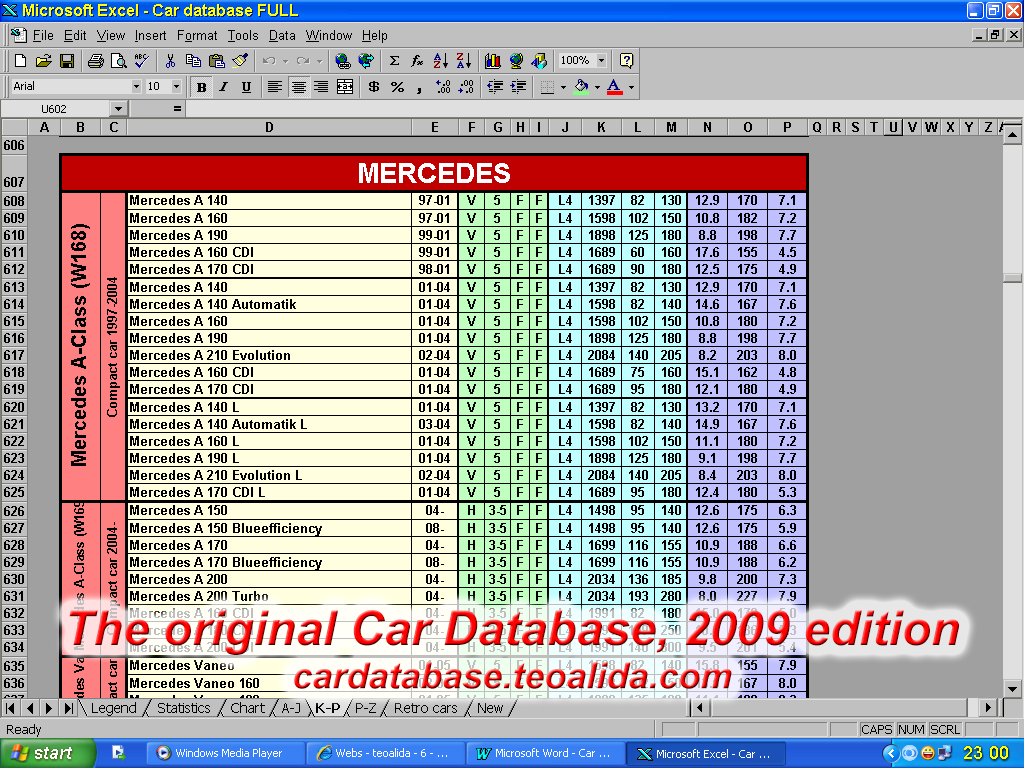Toggle Italic formatting button
This screenshot has height=768, width=1024.
click(223, 87)
